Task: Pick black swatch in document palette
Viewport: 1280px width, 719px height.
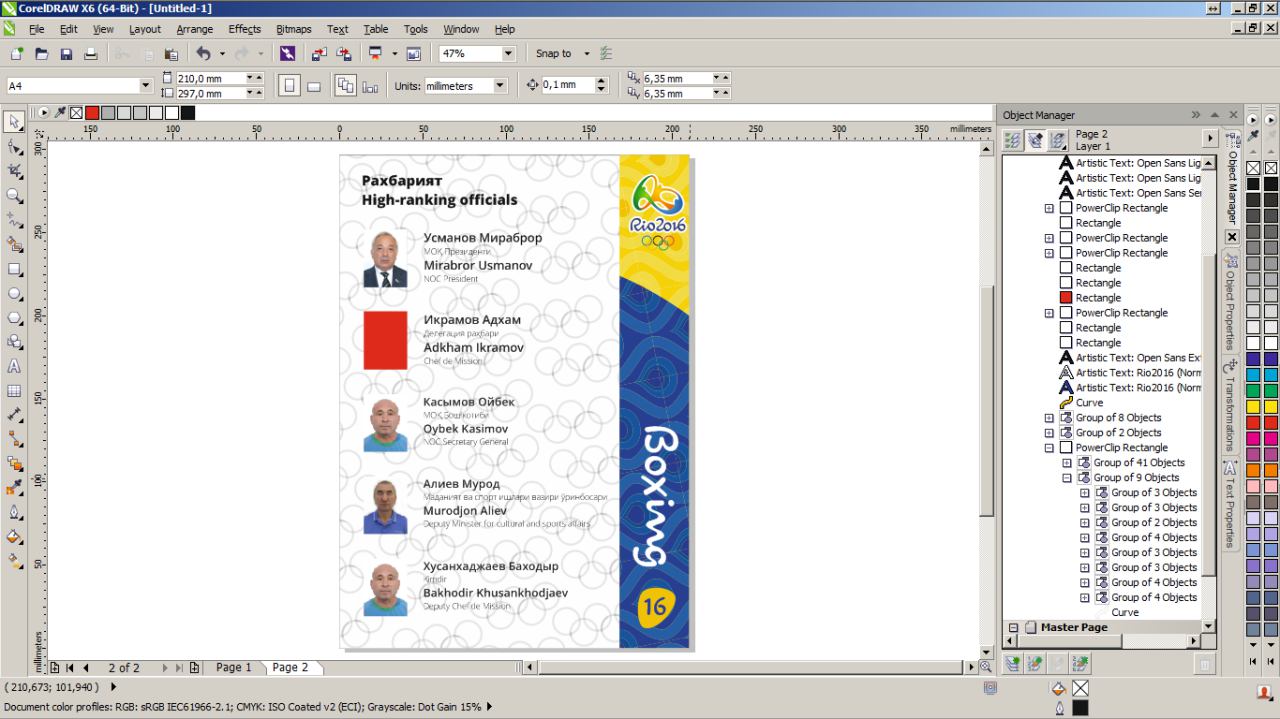Action: (188, 113)
